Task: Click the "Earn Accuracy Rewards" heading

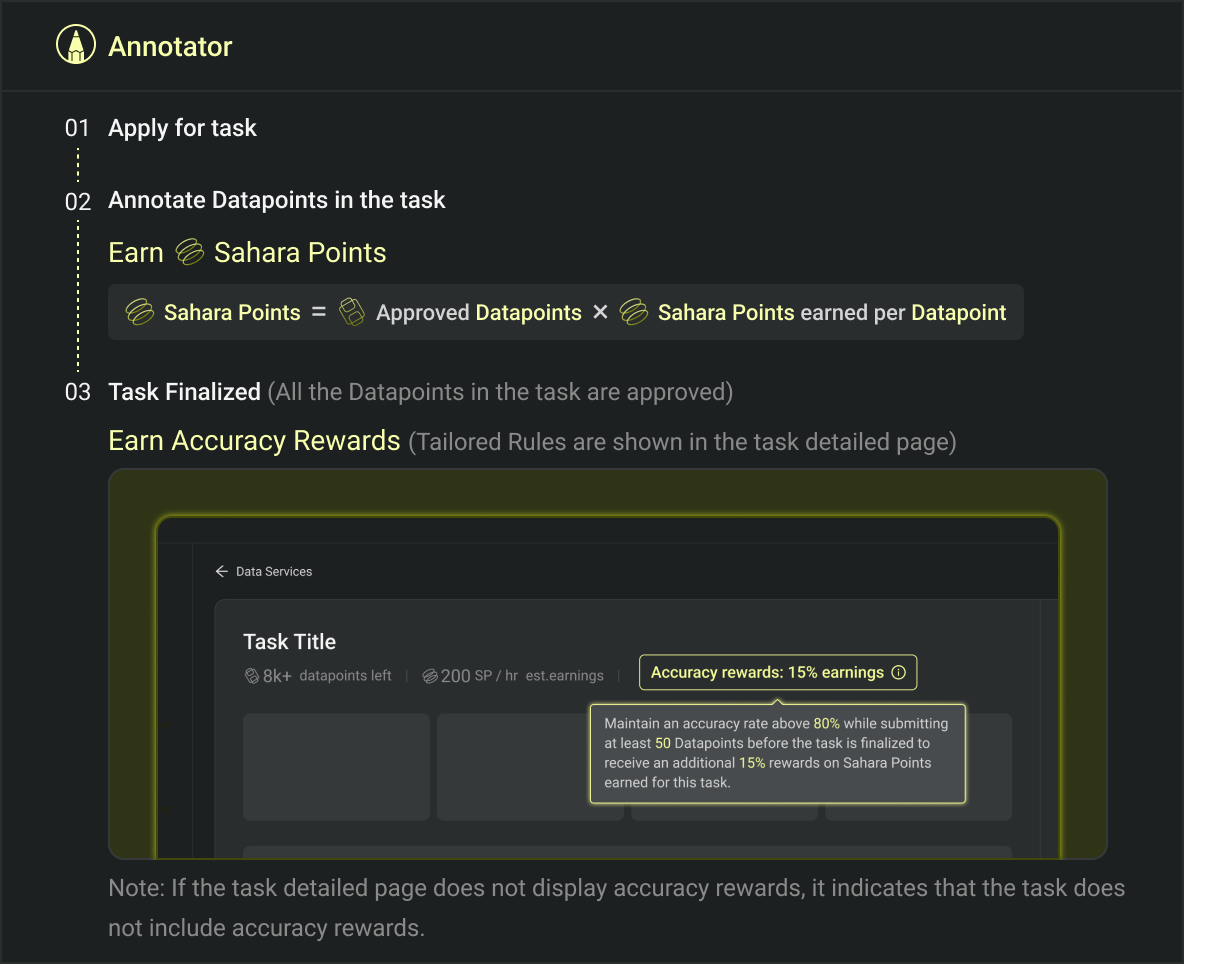Action: point(254,440)
